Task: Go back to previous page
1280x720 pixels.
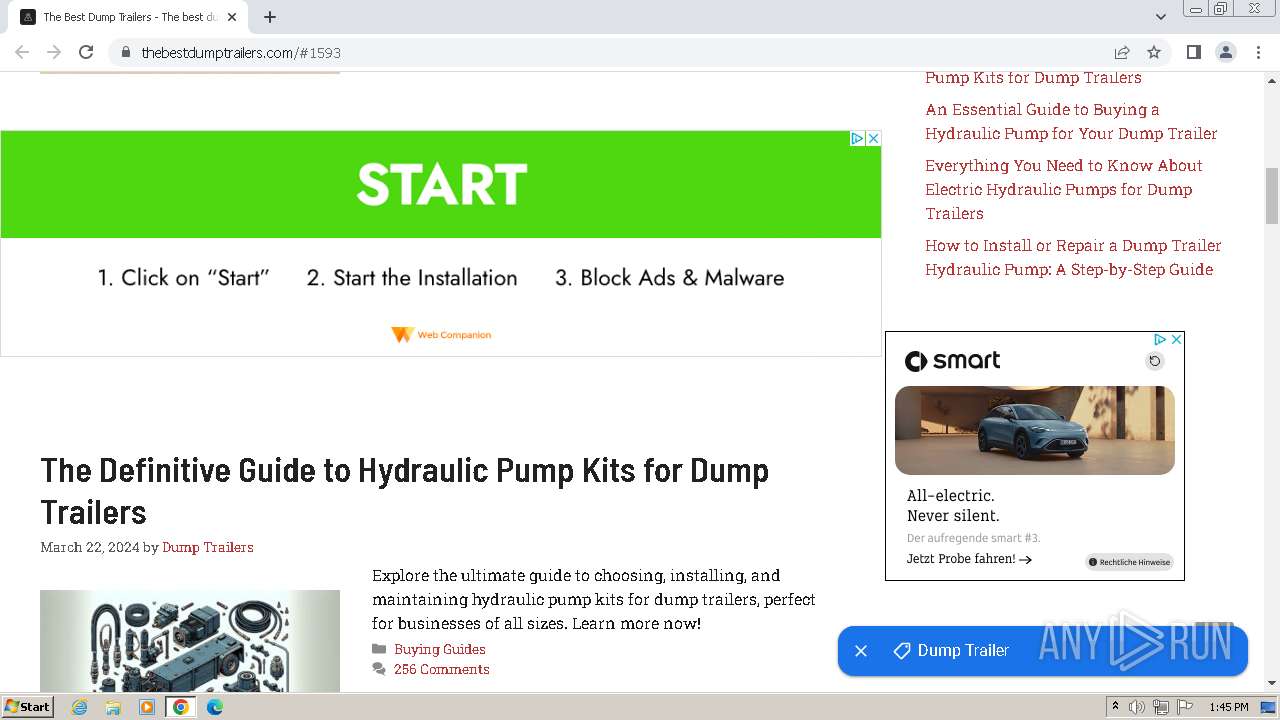Action: click(x=22, y=52)
